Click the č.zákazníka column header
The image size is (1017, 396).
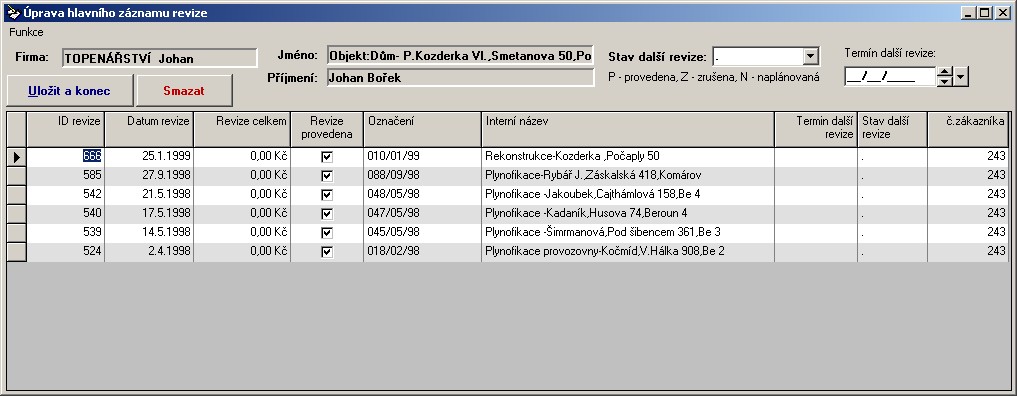968,129
